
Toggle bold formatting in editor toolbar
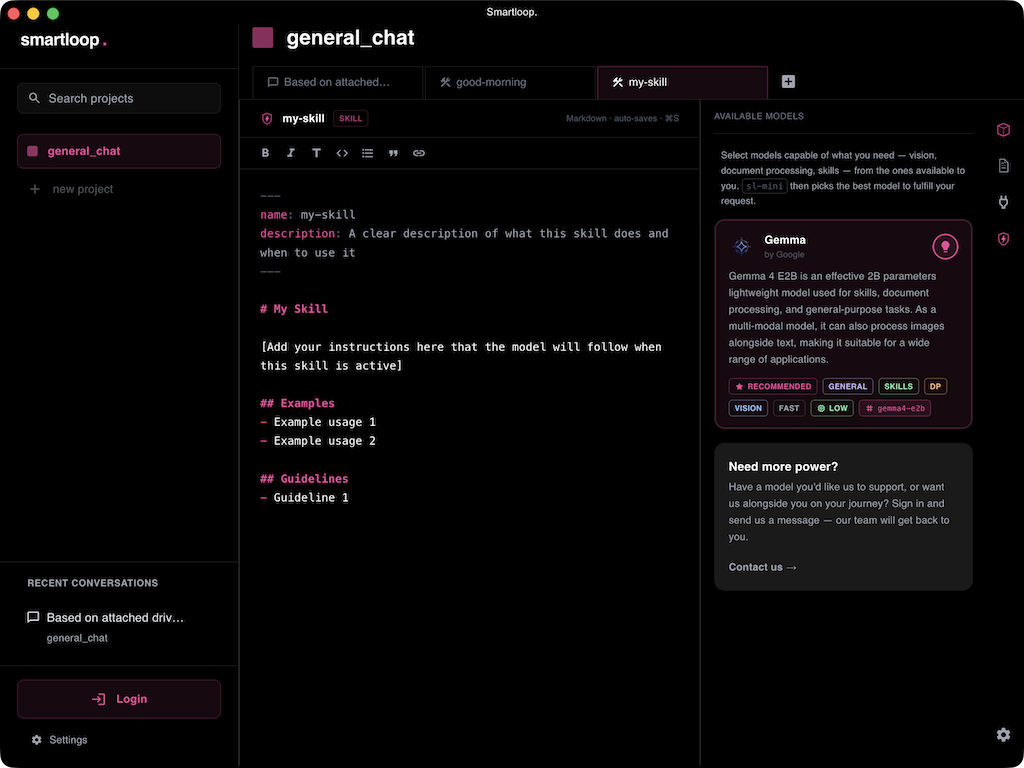pyautogui.click(x=265, y=153)
